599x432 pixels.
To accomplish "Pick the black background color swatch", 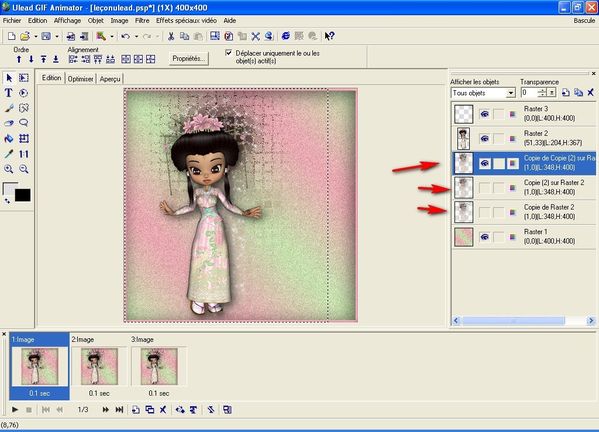I will pos(23,195).
